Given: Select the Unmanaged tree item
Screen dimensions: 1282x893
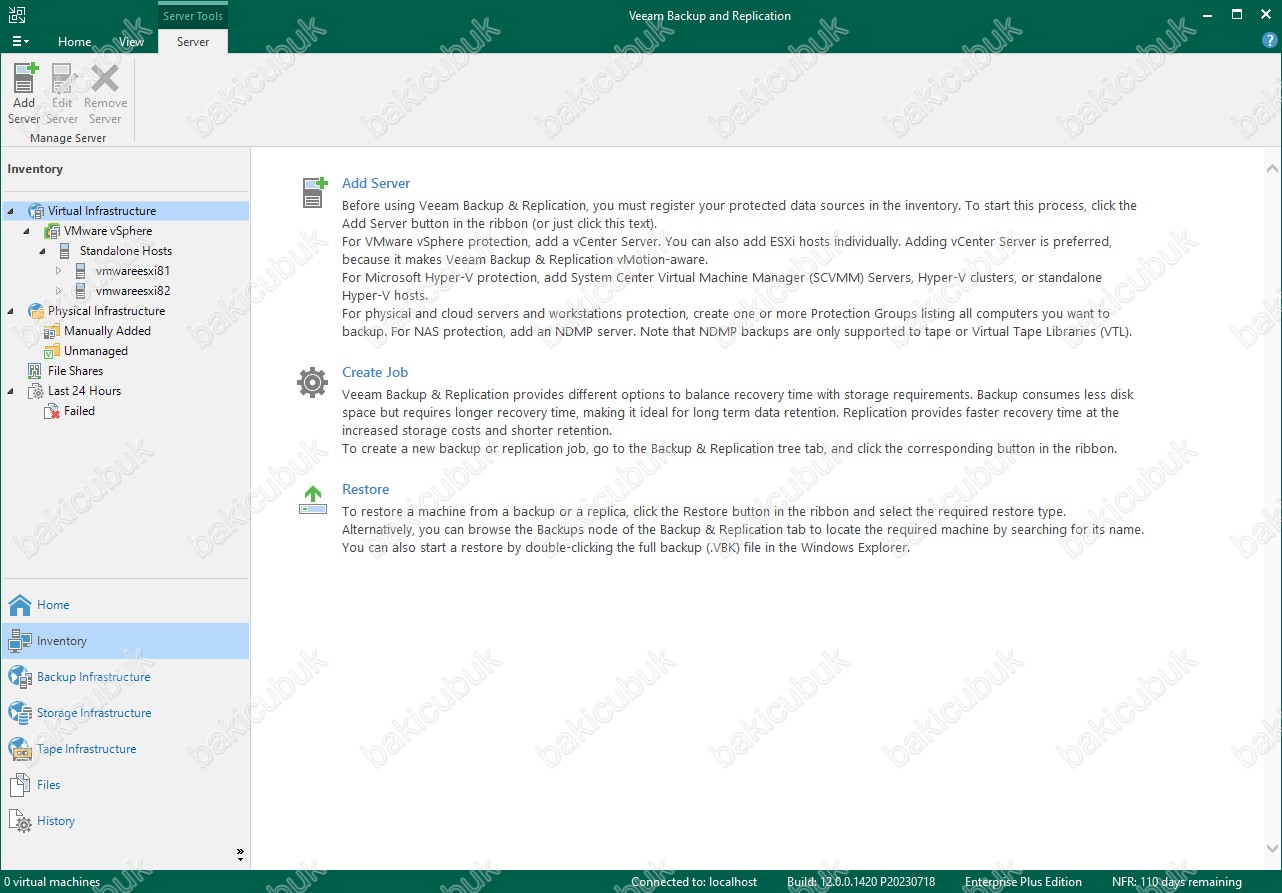Looking at the screenshot, I should tap(96, 351).
